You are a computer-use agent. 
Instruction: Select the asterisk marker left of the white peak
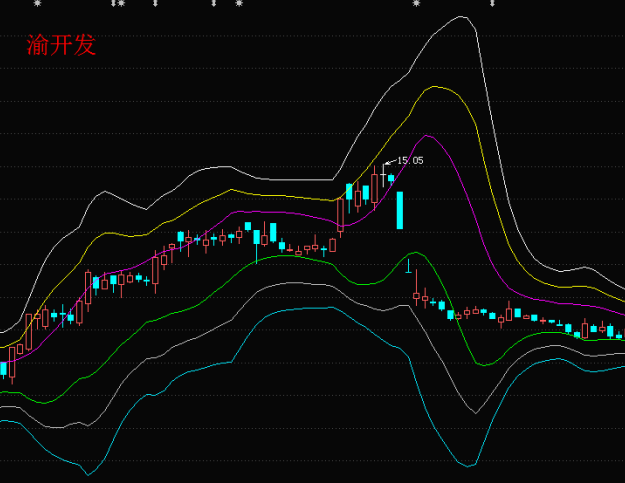coord(417,4)
